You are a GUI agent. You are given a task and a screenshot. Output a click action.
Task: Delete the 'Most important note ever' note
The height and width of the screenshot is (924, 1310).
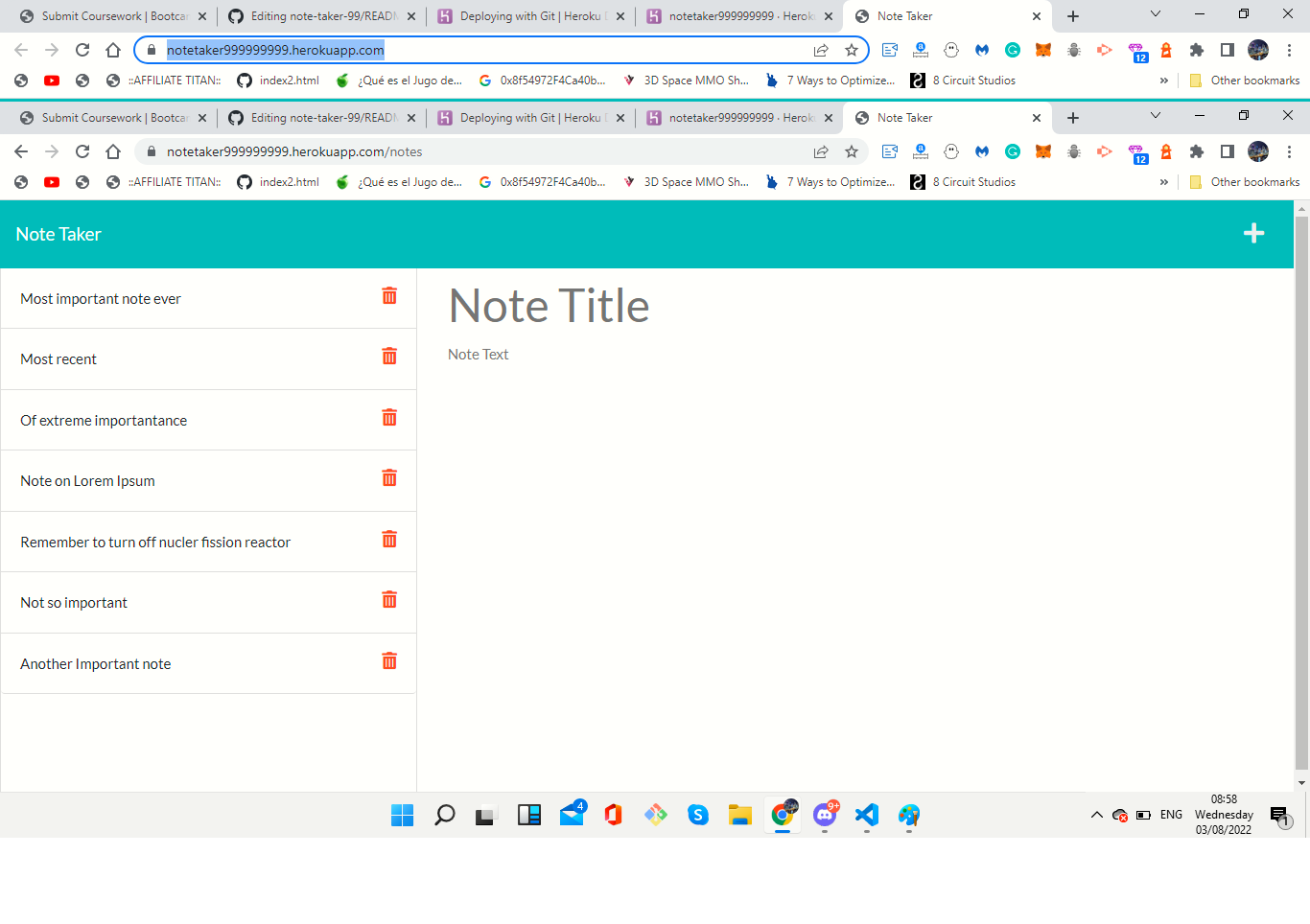[x=389, y=295]
